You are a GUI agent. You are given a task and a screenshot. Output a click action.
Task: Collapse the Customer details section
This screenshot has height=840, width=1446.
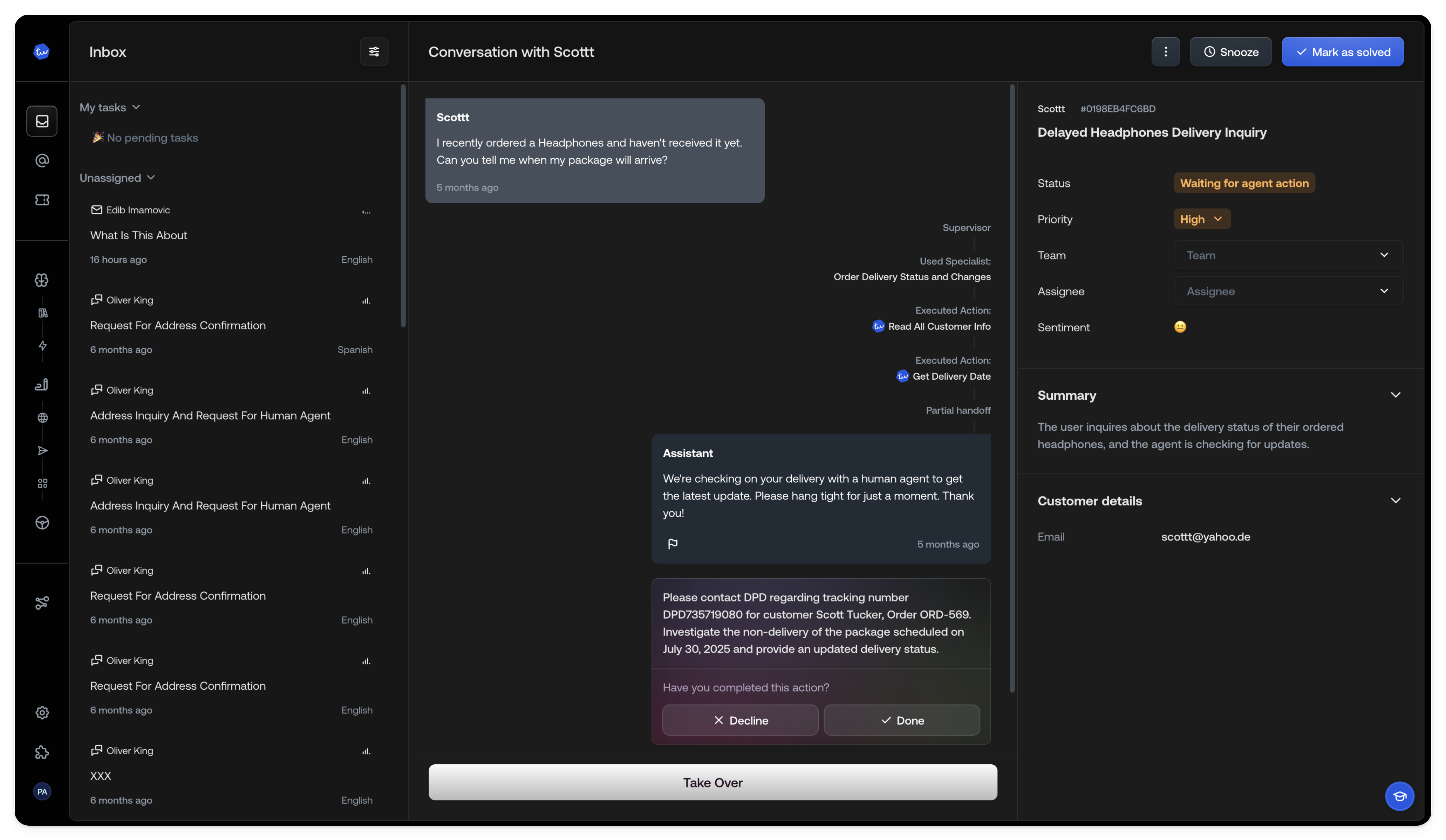[x=1396, y=500]
